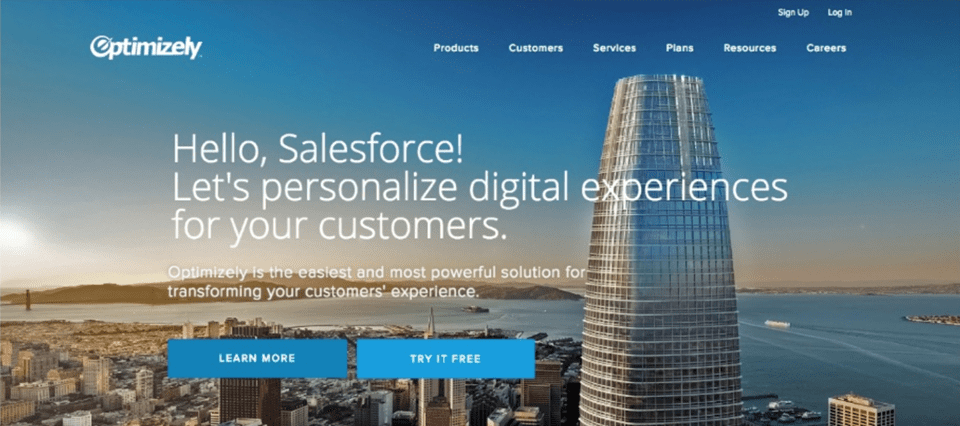Open the Services nav item
Image resolution: width=960 pixels, height=426 pixels.
click(614, 48)
